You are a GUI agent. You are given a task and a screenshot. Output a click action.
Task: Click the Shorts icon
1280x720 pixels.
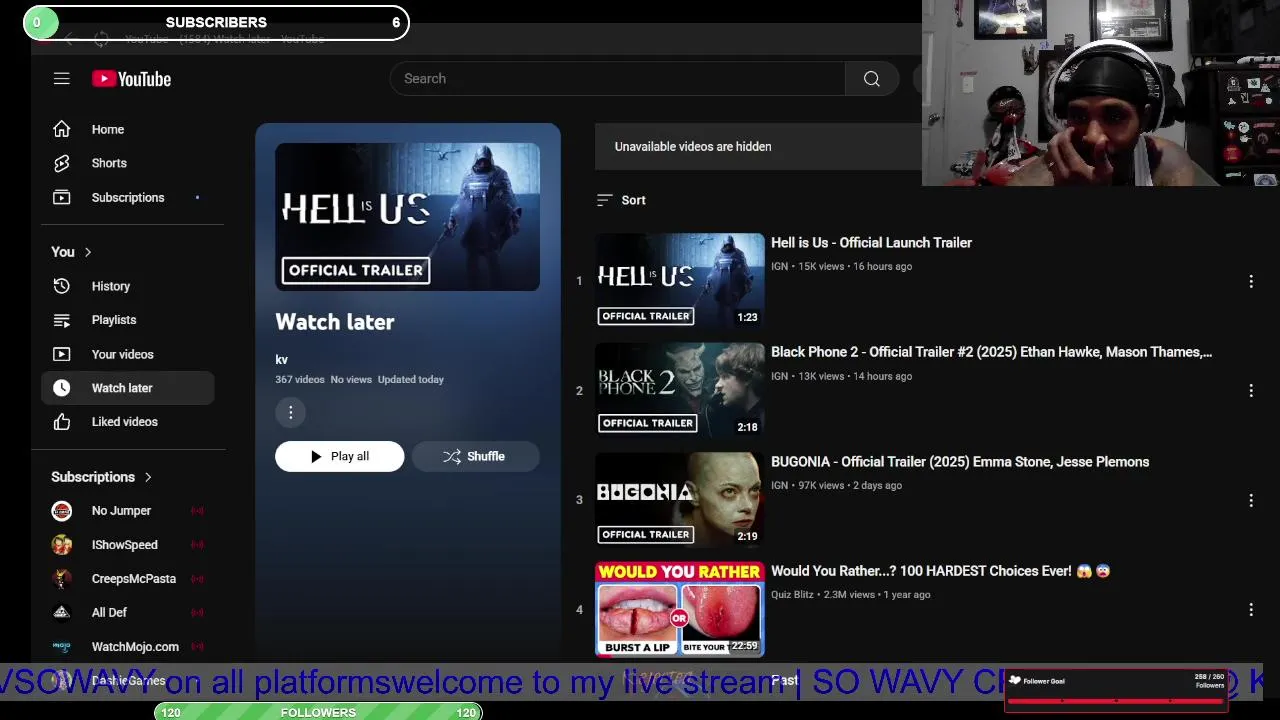point(62,163)
